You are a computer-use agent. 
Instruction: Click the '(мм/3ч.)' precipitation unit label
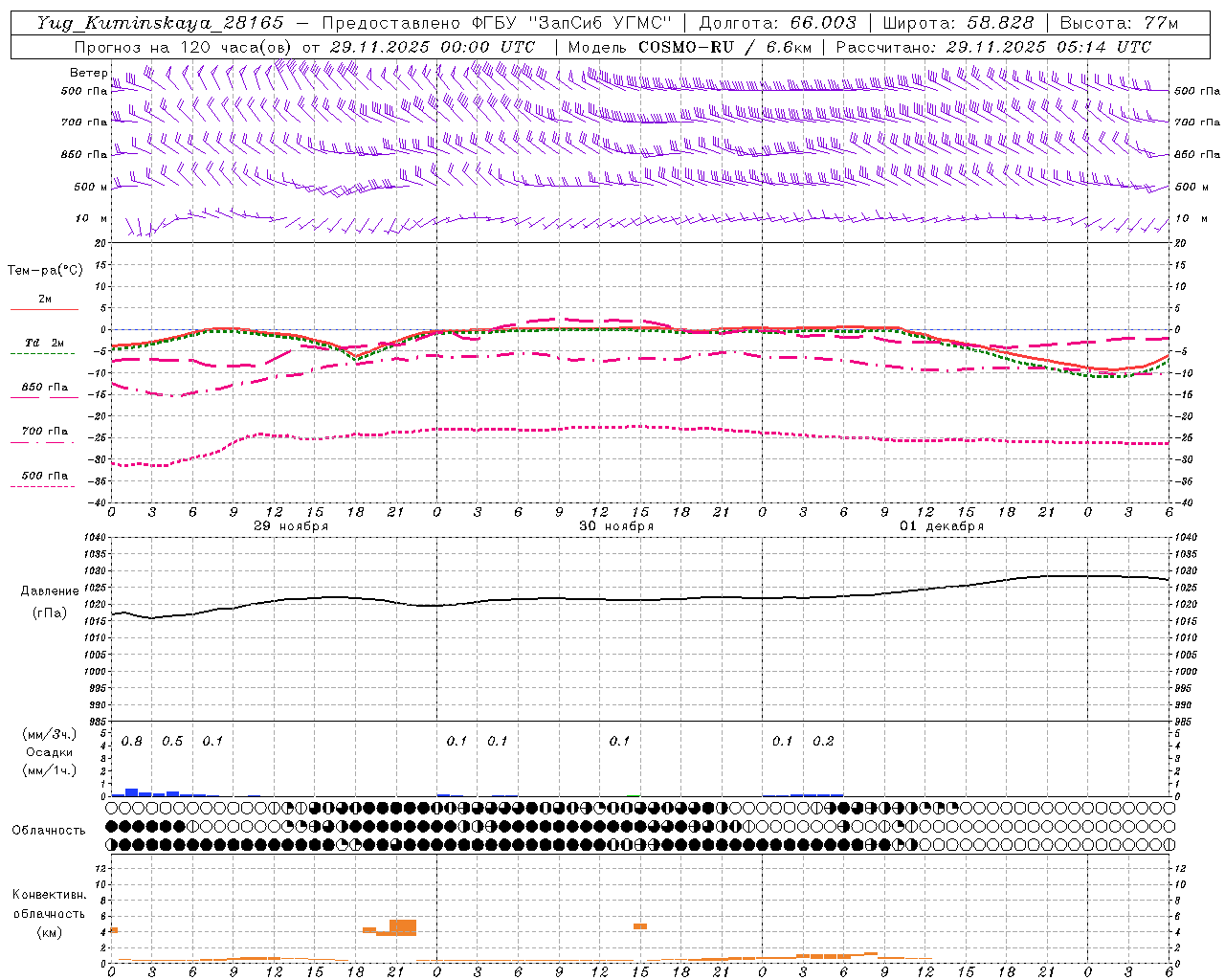(50, 735)
